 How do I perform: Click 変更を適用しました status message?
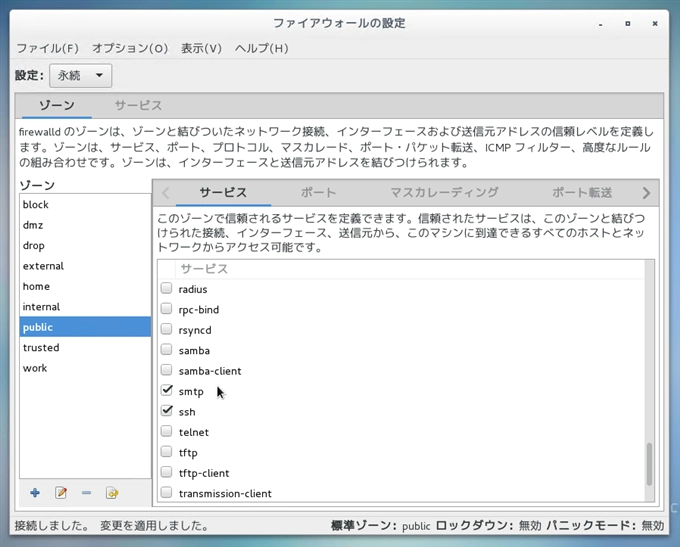[x=154, y=526]
